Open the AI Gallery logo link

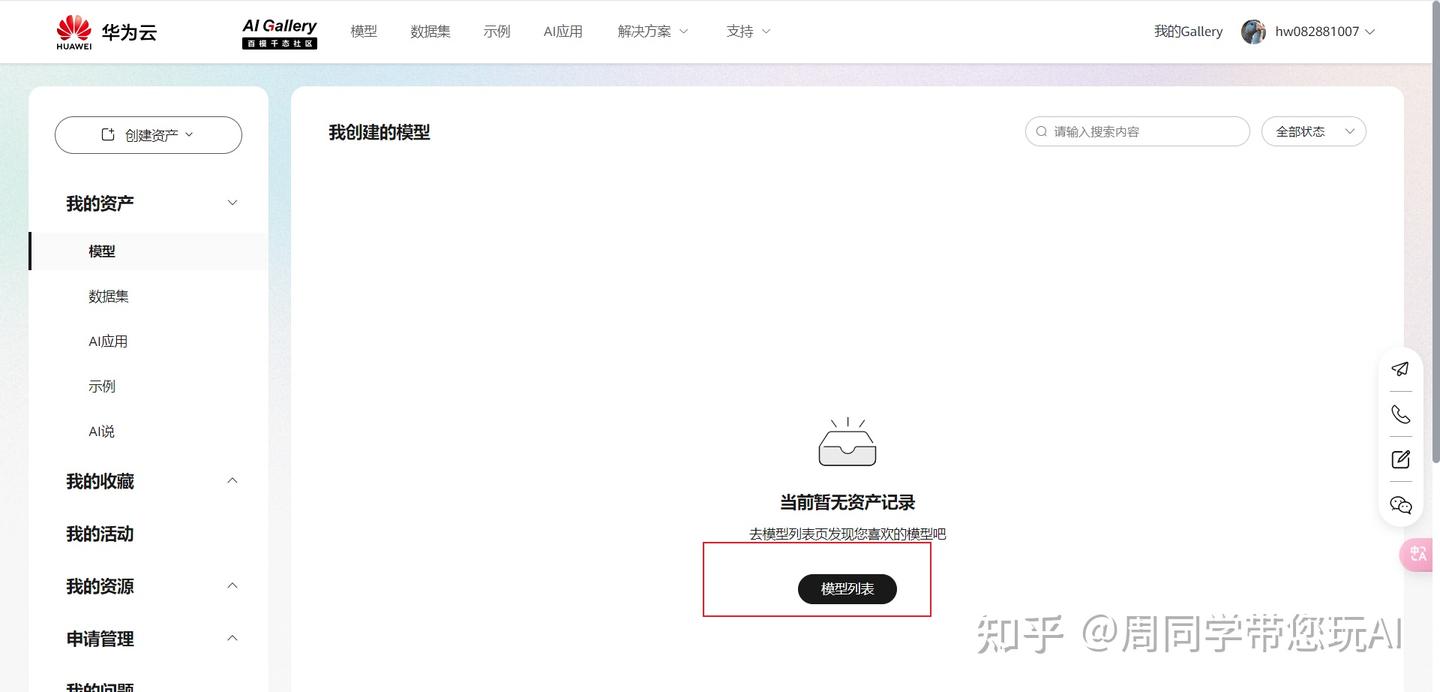tap(280, 33)
